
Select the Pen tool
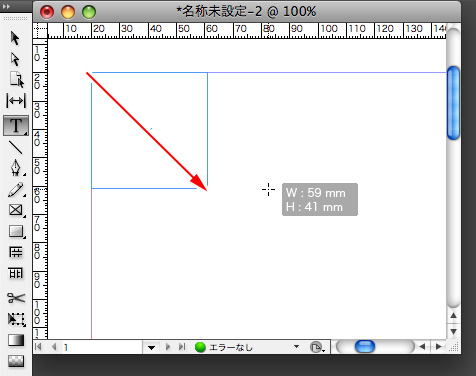click(x=16, y=168)
